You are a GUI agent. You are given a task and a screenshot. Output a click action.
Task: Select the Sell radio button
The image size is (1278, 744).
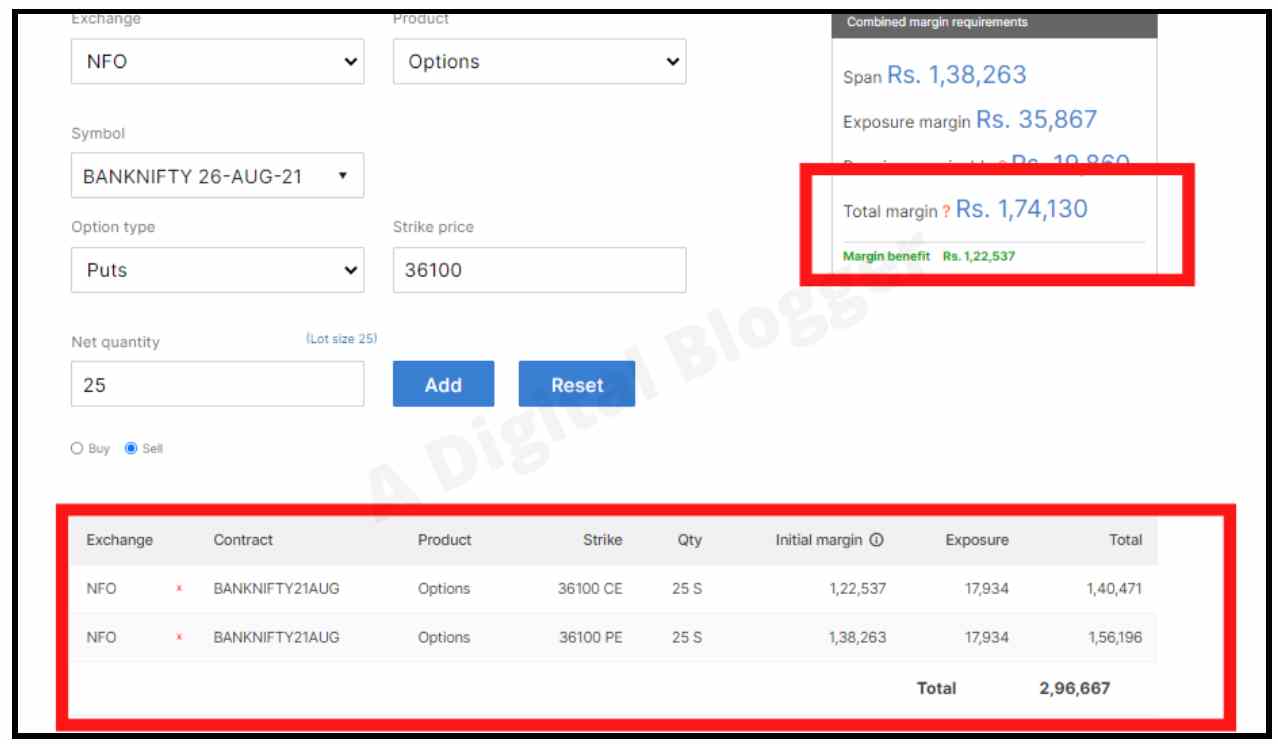pos(131,449)
